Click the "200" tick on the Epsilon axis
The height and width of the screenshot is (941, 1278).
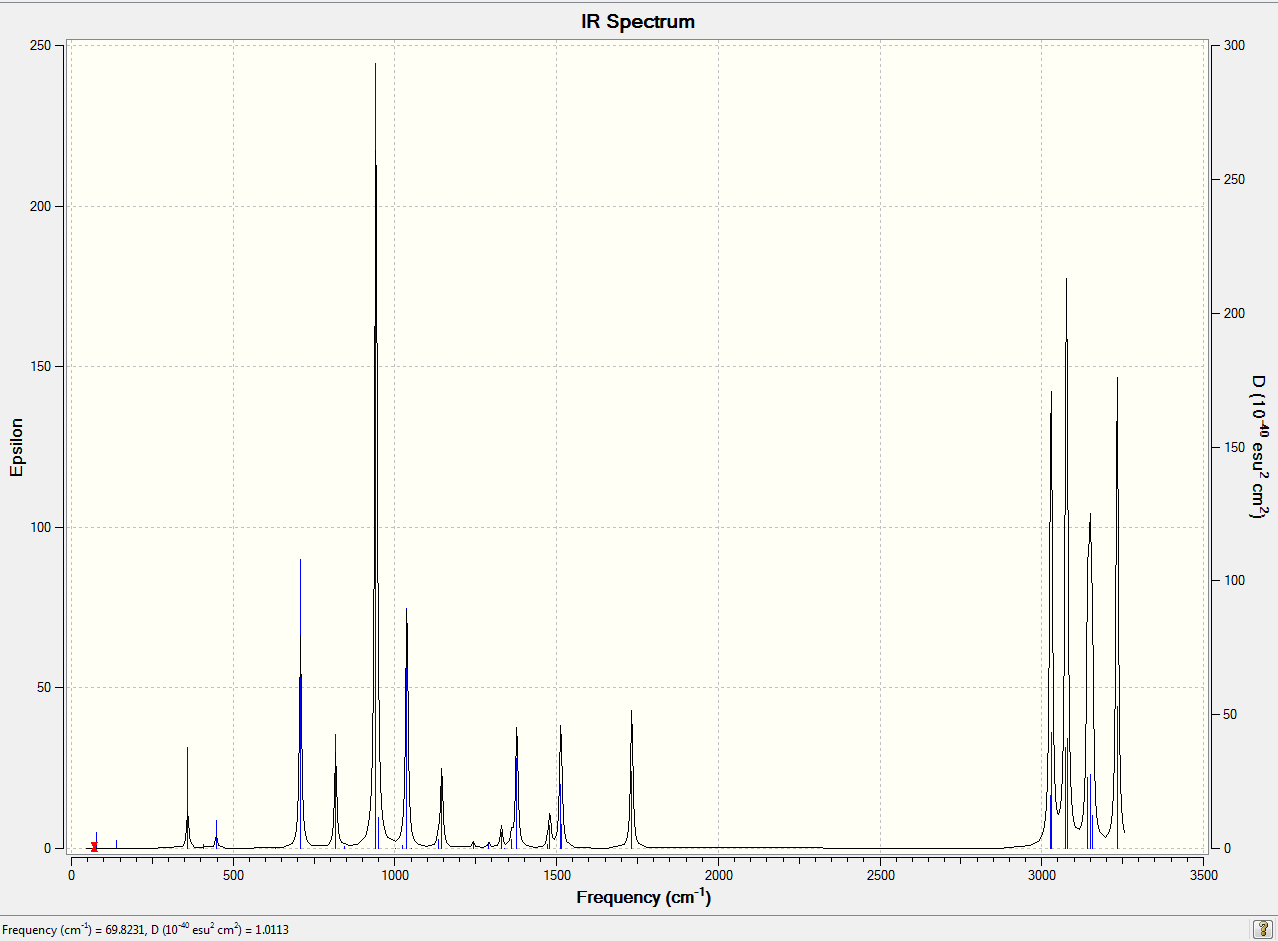[41, 206]
